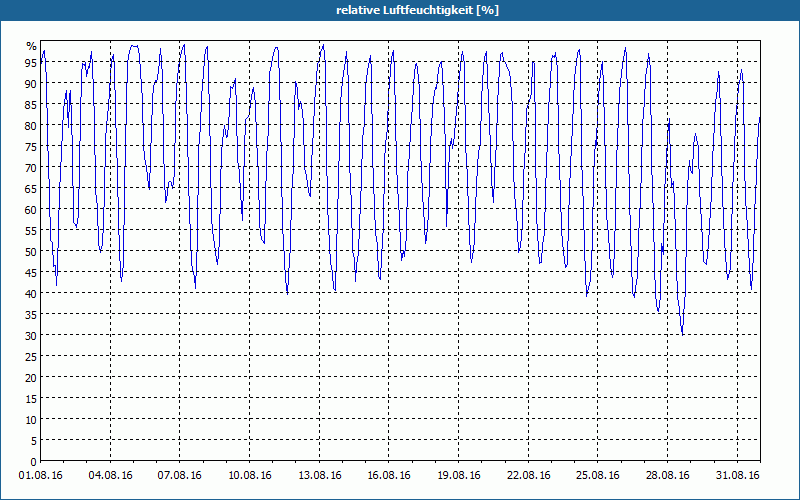Select the 60 value on the y-axis
The image size is (800, 500).
(x=32, y=210)
